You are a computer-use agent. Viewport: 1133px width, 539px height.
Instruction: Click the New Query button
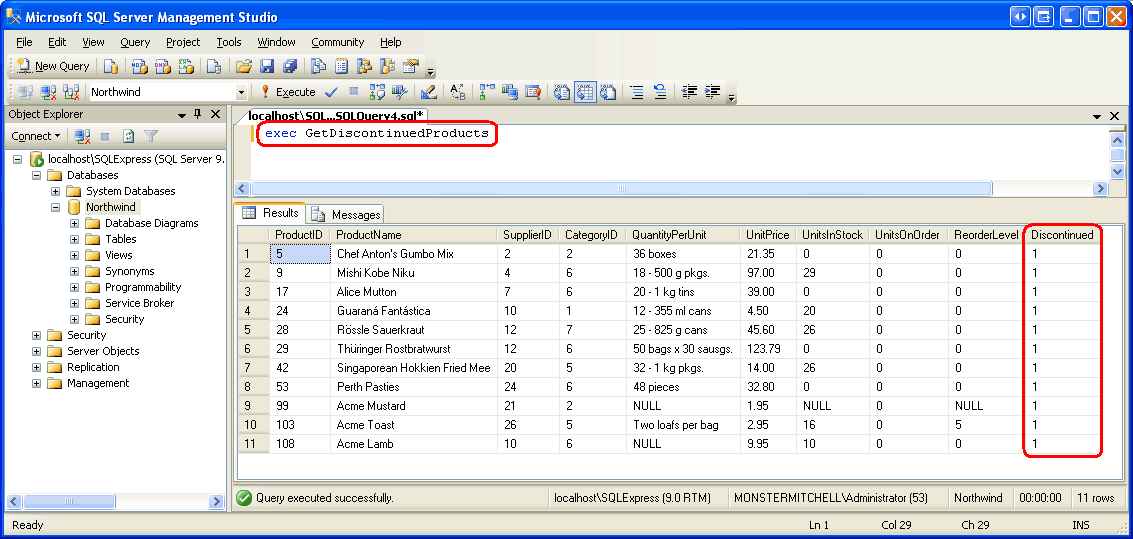click(x=54, y=66)
